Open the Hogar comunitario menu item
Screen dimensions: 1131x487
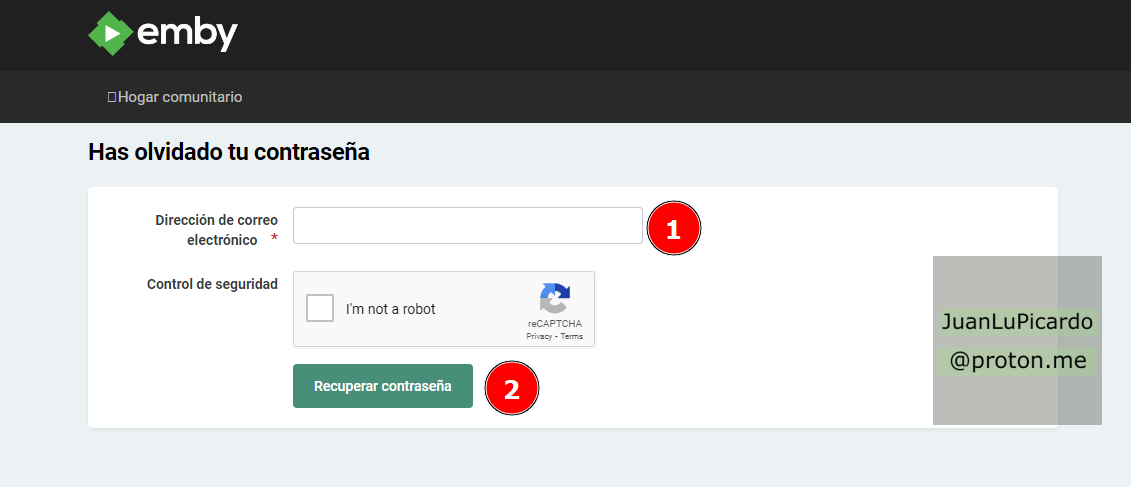click(180, 97)
